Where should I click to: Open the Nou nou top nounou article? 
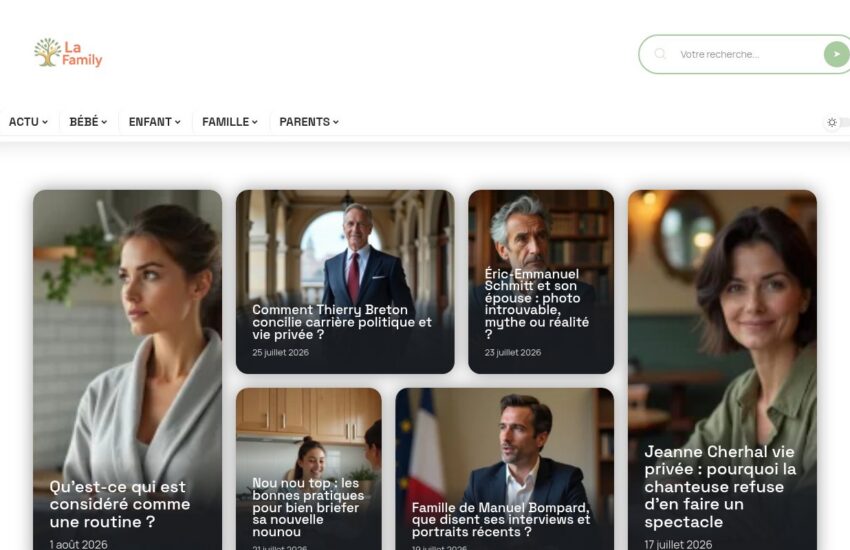(308, 507)
